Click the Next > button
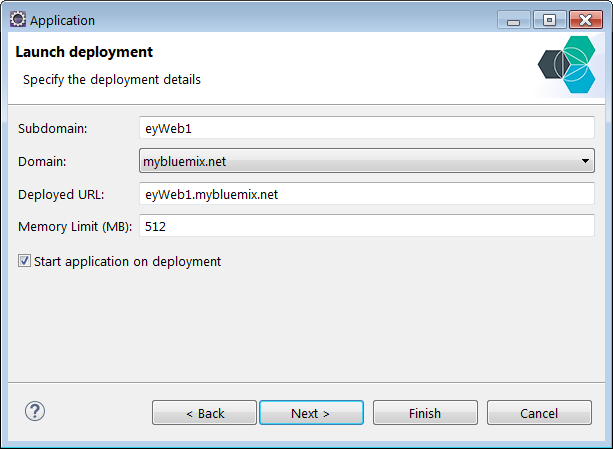613x449 pixels. click(x=311, y=413)
